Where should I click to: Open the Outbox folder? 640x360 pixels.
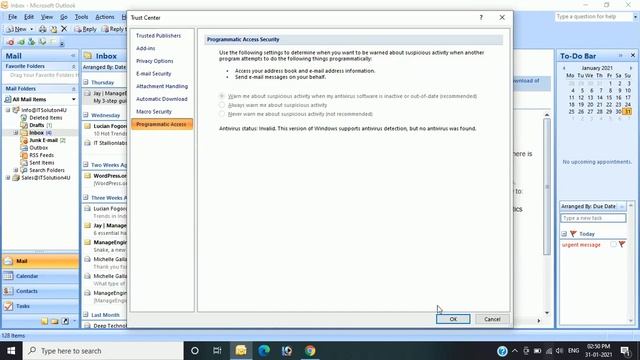[x=38, y=147]
